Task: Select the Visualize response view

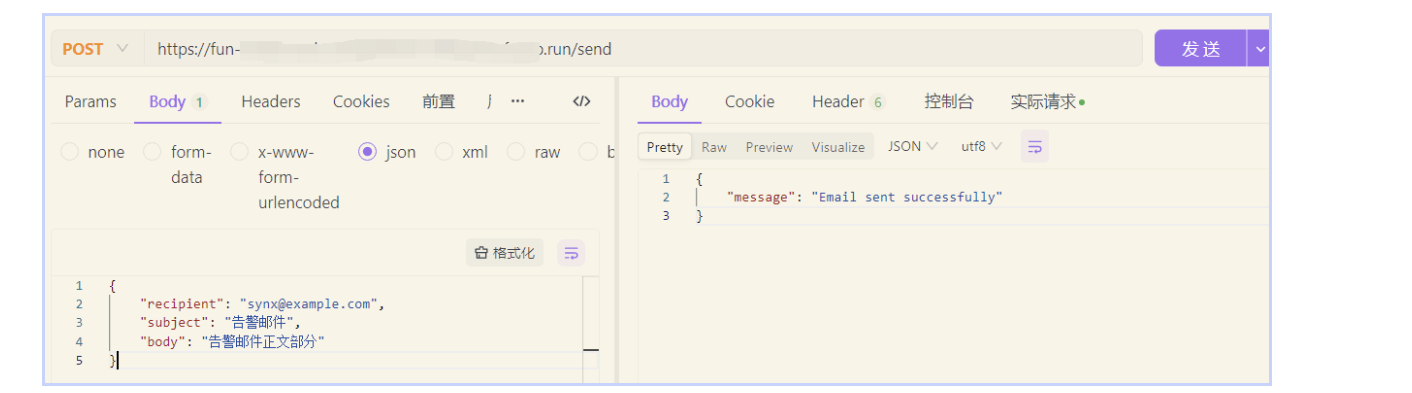Action: pos(838,147)
